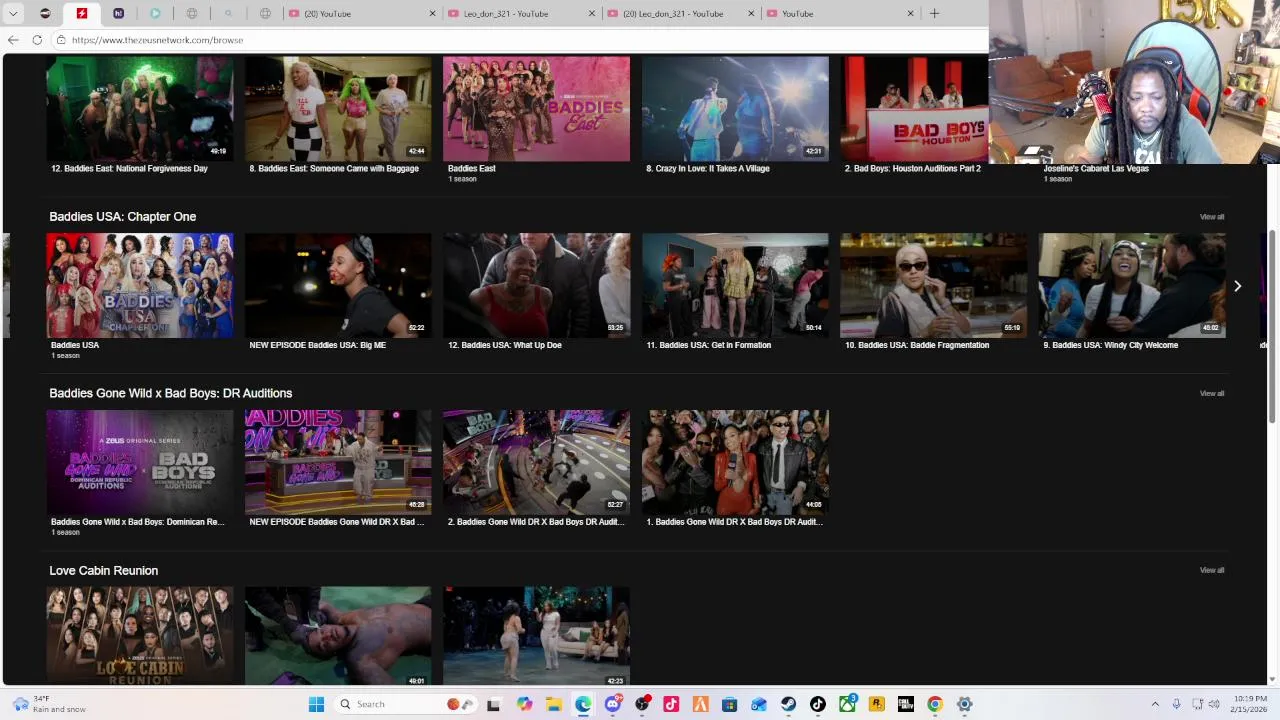Select the pinned purple "hi" tab
Screen dimensions: 1280x720
tap(118, 13)
